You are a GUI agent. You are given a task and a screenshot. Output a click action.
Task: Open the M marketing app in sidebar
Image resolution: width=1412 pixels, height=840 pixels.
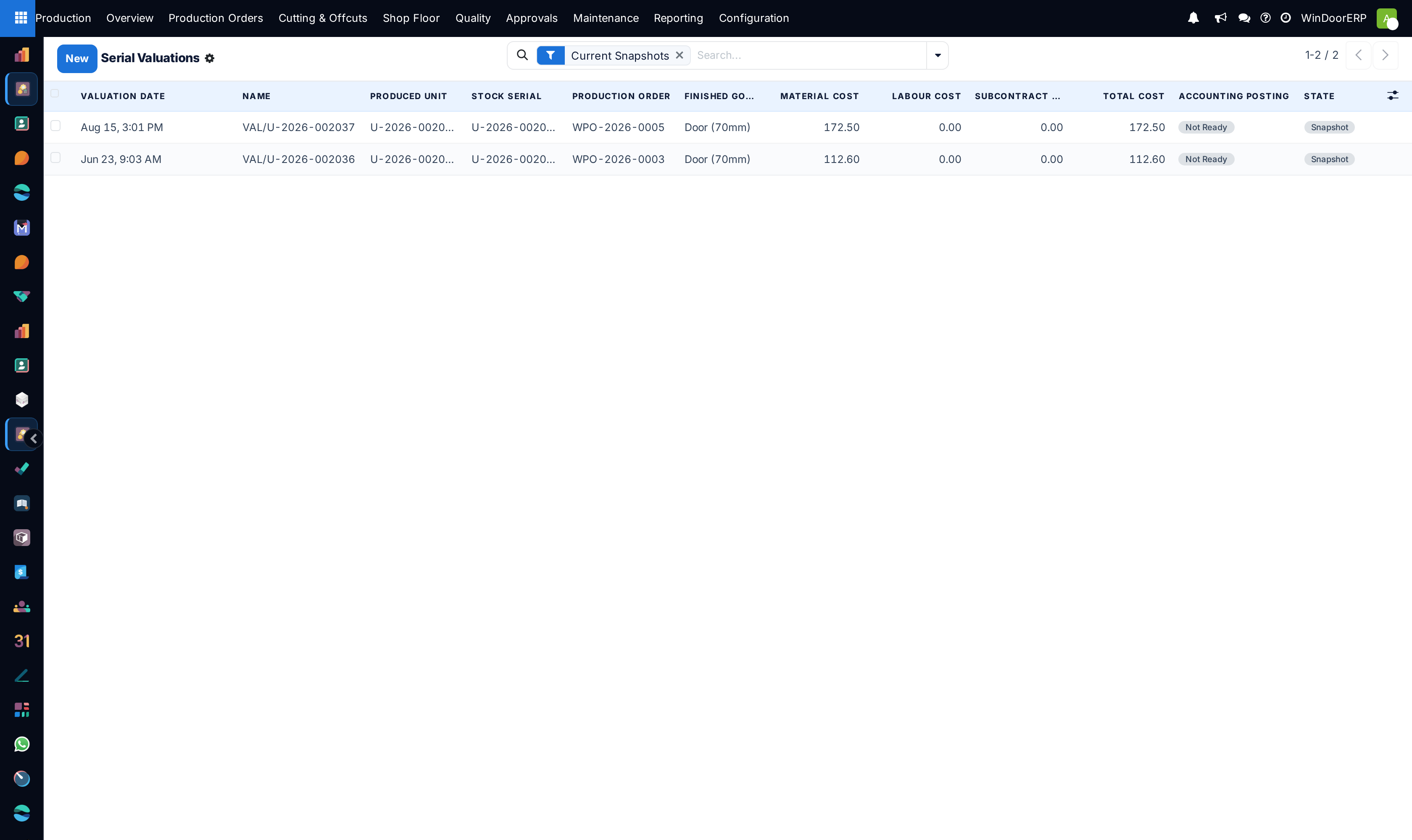coord(21,228)
